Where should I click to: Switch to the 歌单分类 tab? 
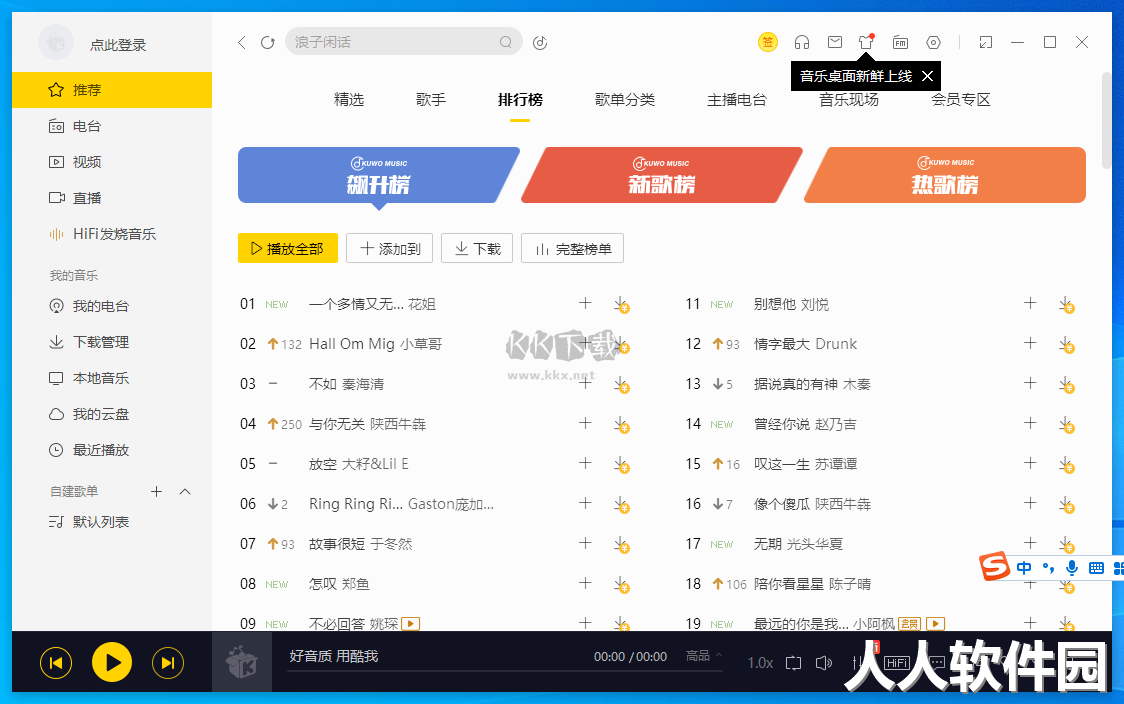625,100
